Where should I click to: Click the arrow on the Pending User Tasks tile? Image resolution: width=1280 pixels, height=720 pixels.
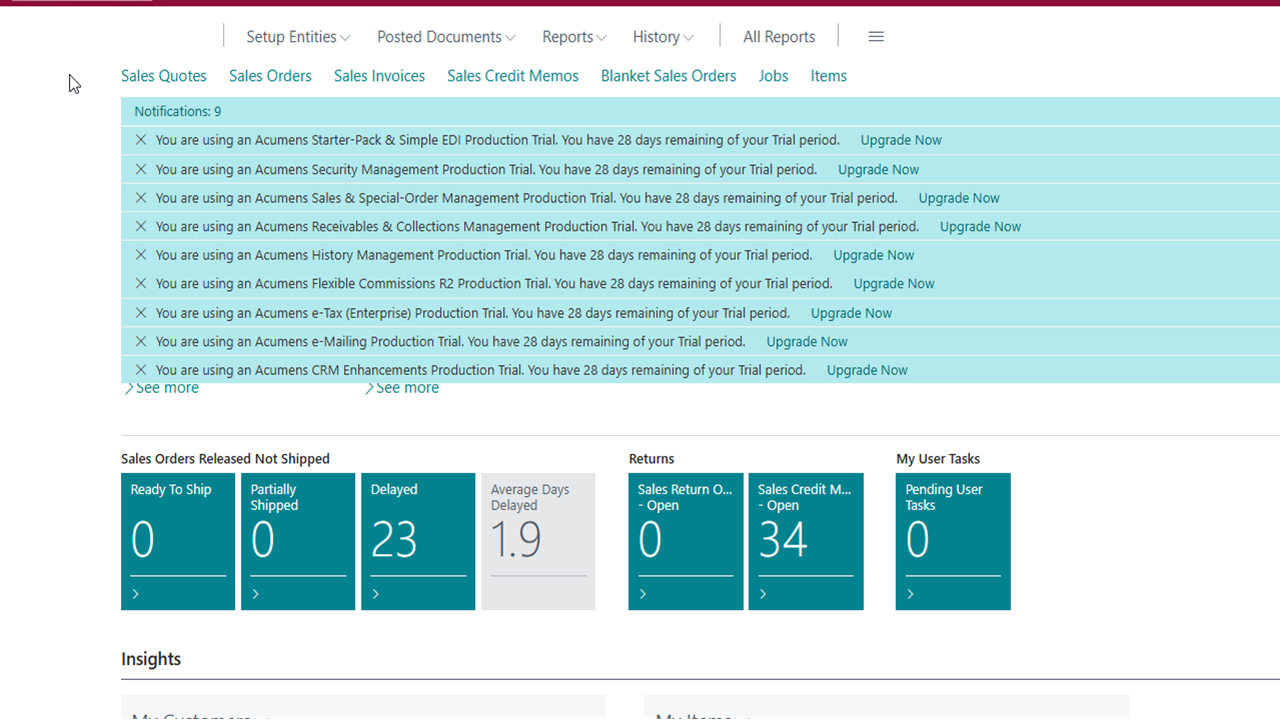(x=910, y=594)
